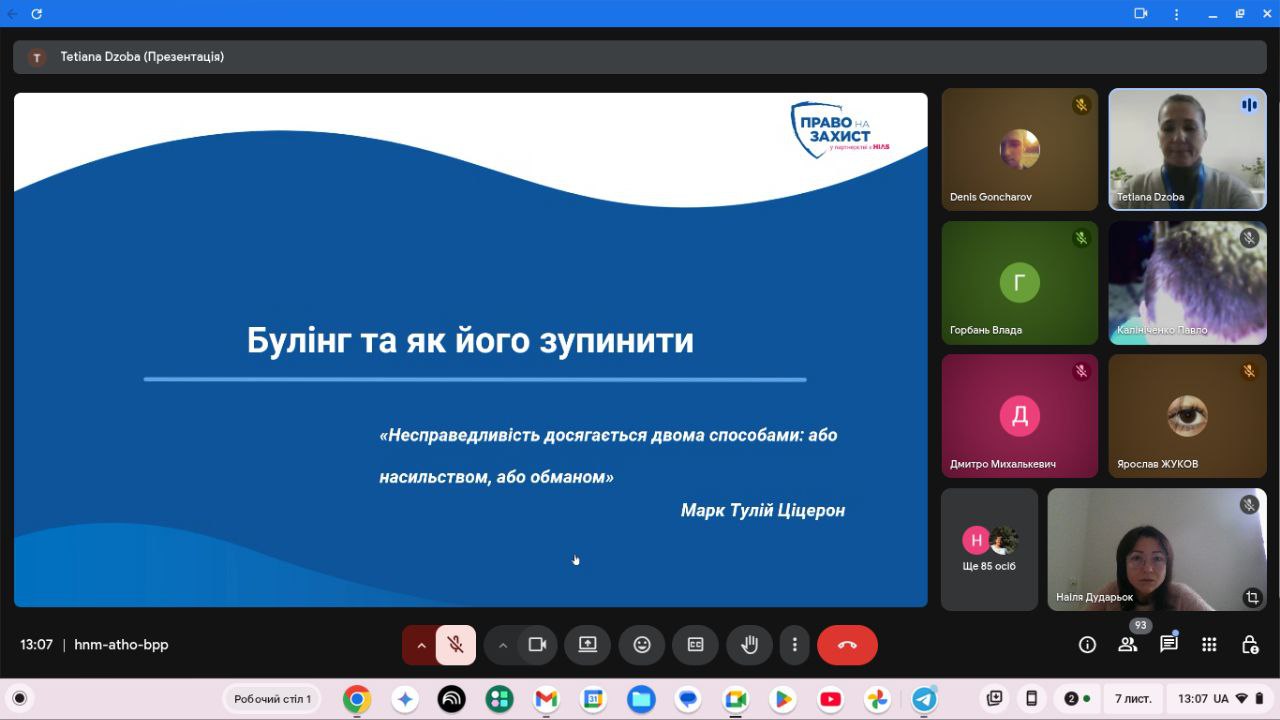The image size is (1280, 720).
Task: Click the Tetiana Dzoba presentation label
Action: [141, 57]
